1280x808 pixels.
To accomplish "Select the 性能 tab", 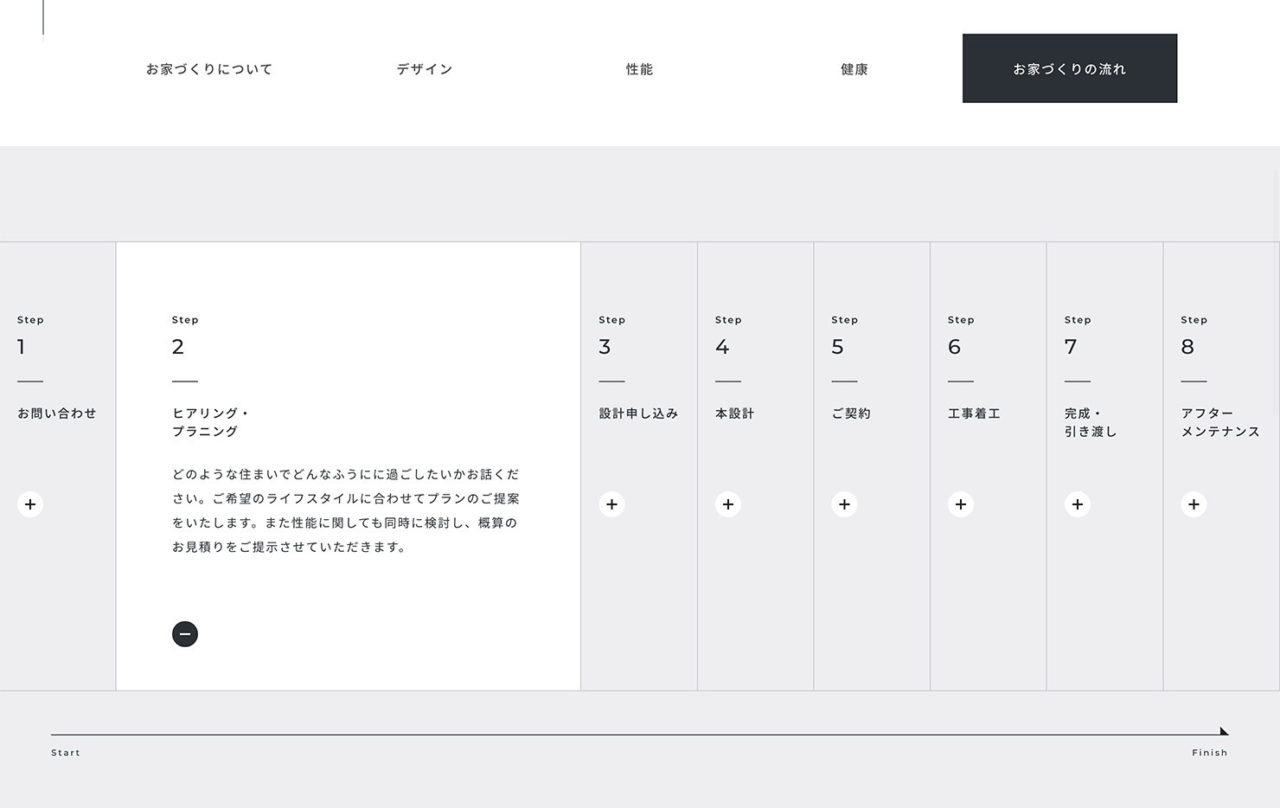I will coord(639,69).
